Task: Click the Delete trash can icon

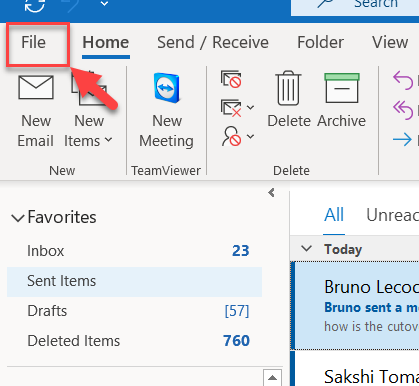Action: point(288,88)
